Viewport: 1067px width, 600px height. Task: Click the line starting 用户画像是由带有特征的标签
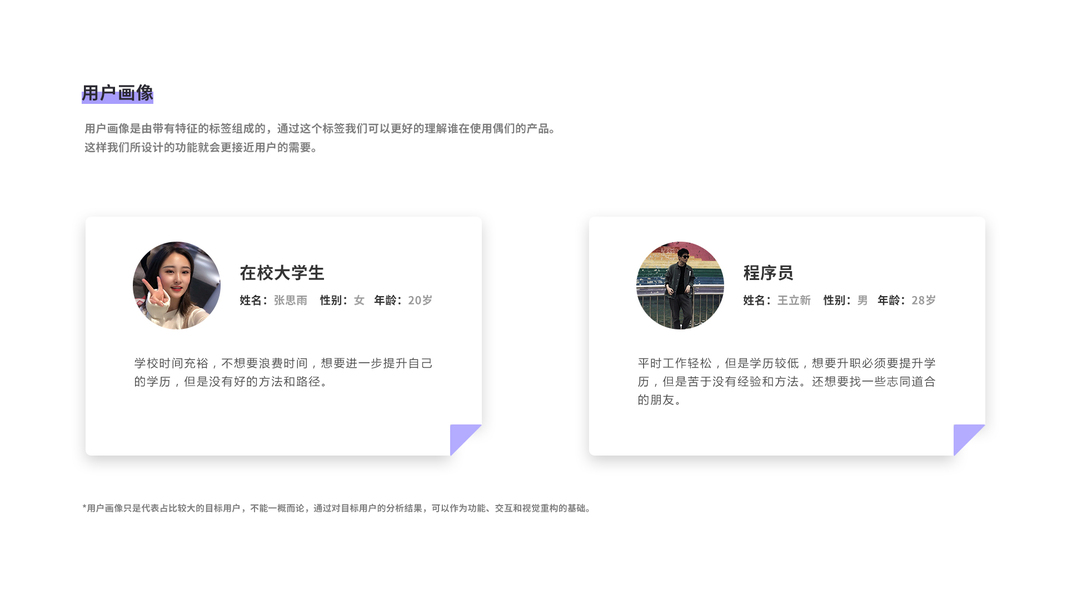(320, 129)
